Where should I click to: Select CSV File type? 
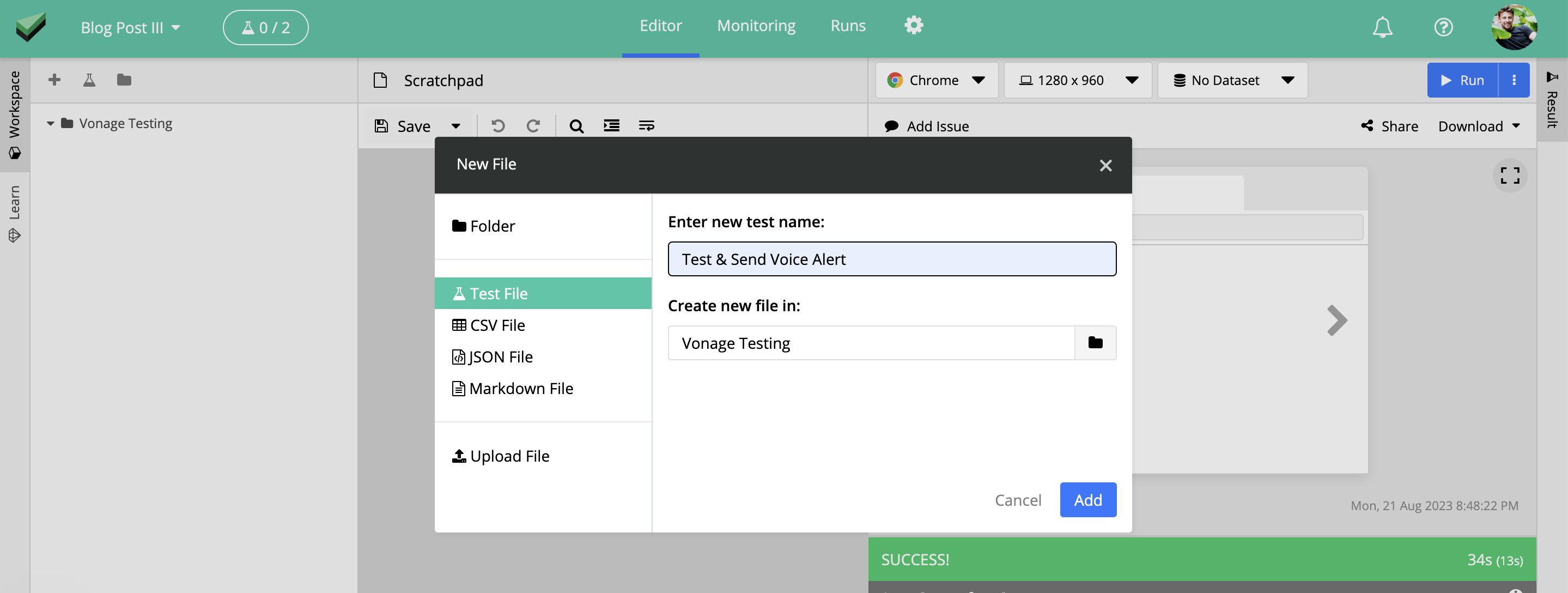(543, 325)
